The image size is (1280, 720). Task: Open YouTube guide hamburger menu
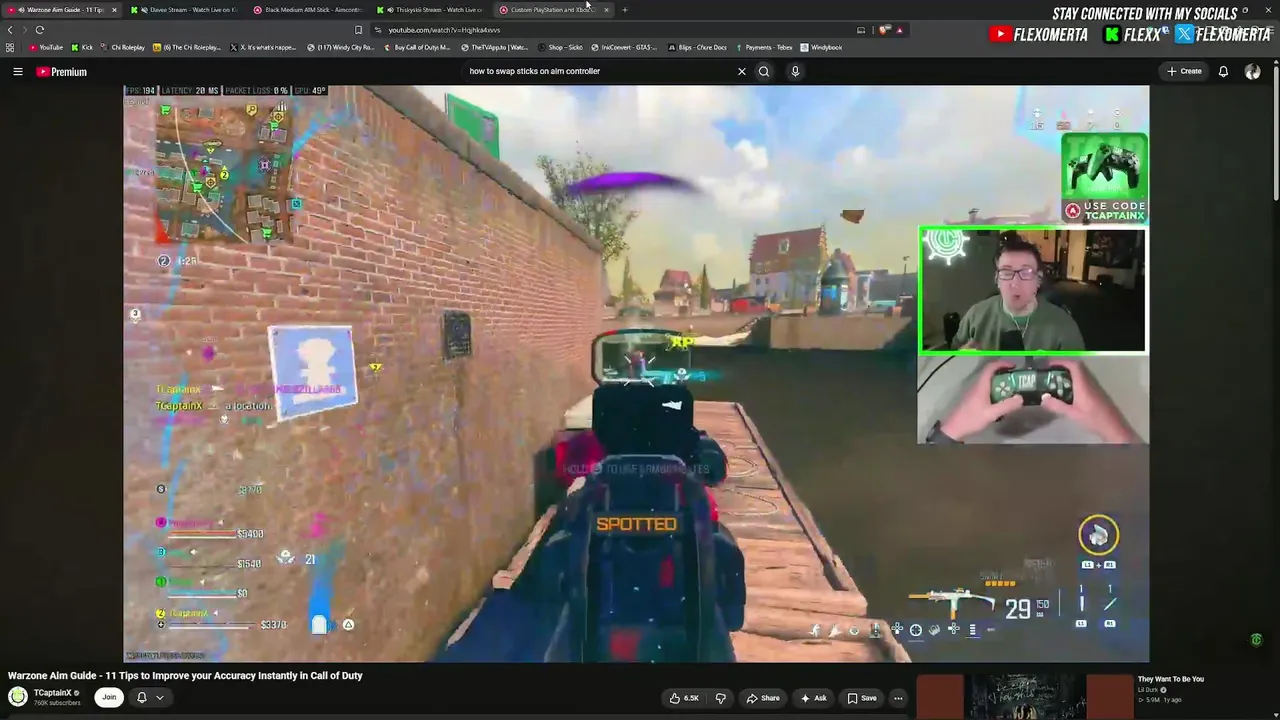[x=18, y=71]
